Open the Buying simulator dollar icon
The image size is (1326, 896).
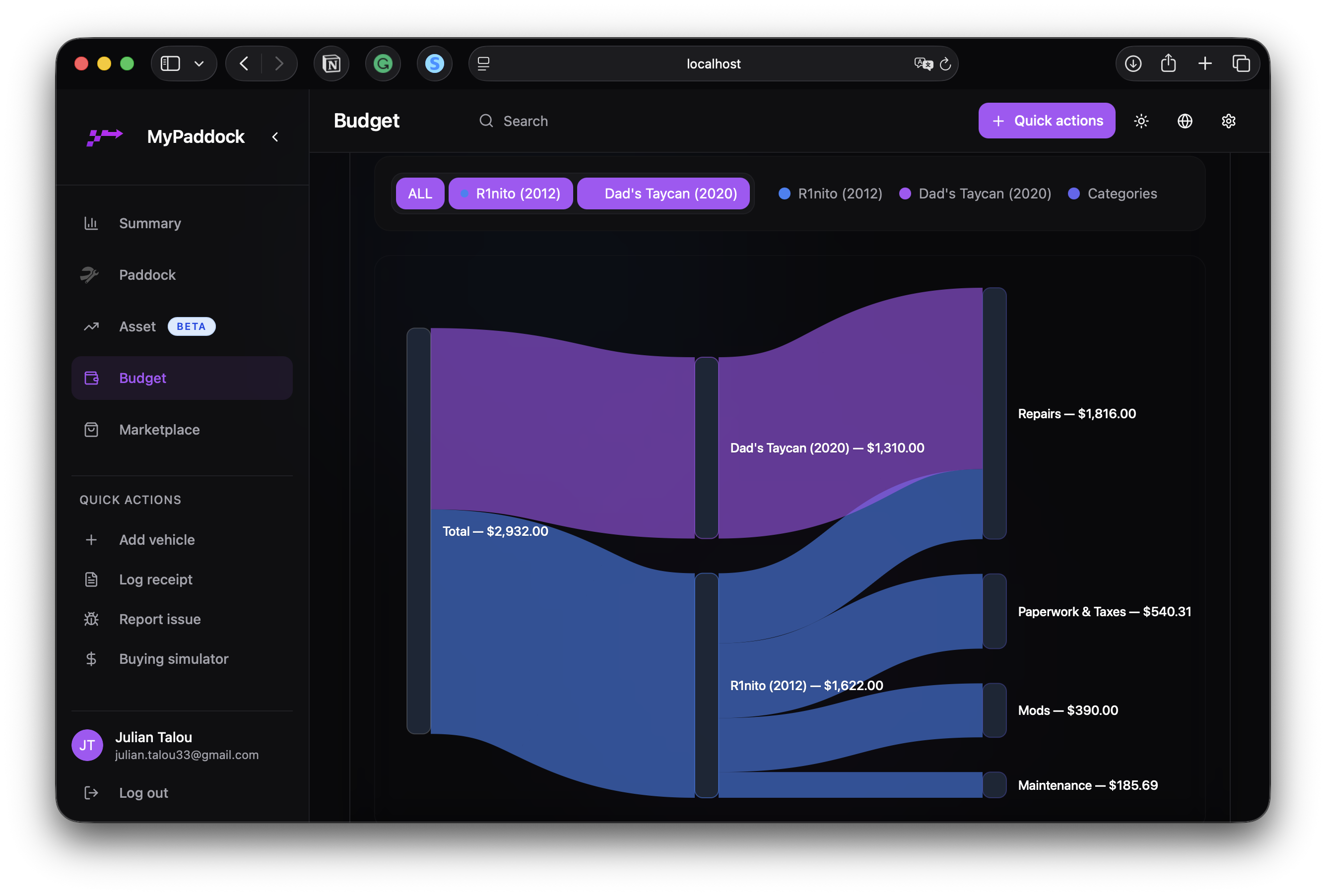[x=91, y=659]
